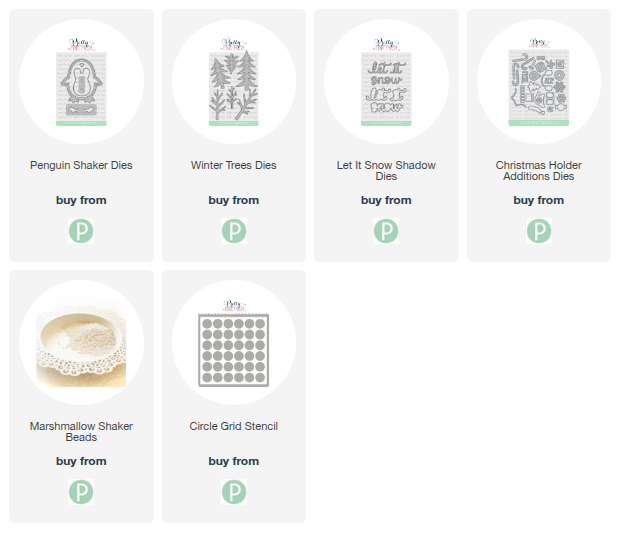The width and height of the screenshot is (620, 544).
Task: Click the green P icon under Penguin Shaker Dies
Action: coord(81,232)
